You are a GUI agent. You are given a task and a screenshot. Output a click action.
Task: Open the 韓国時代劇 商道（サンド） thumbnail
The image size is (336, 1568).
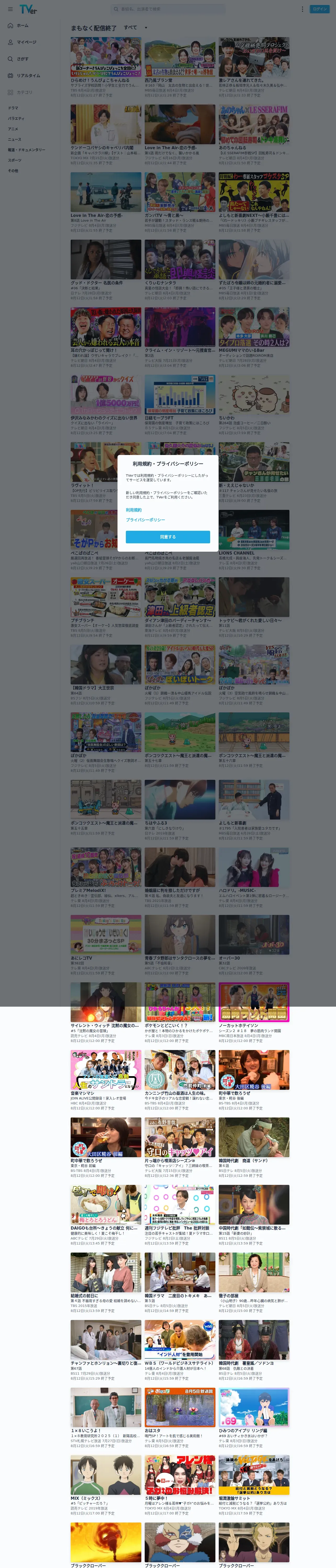pos(254,1138)
